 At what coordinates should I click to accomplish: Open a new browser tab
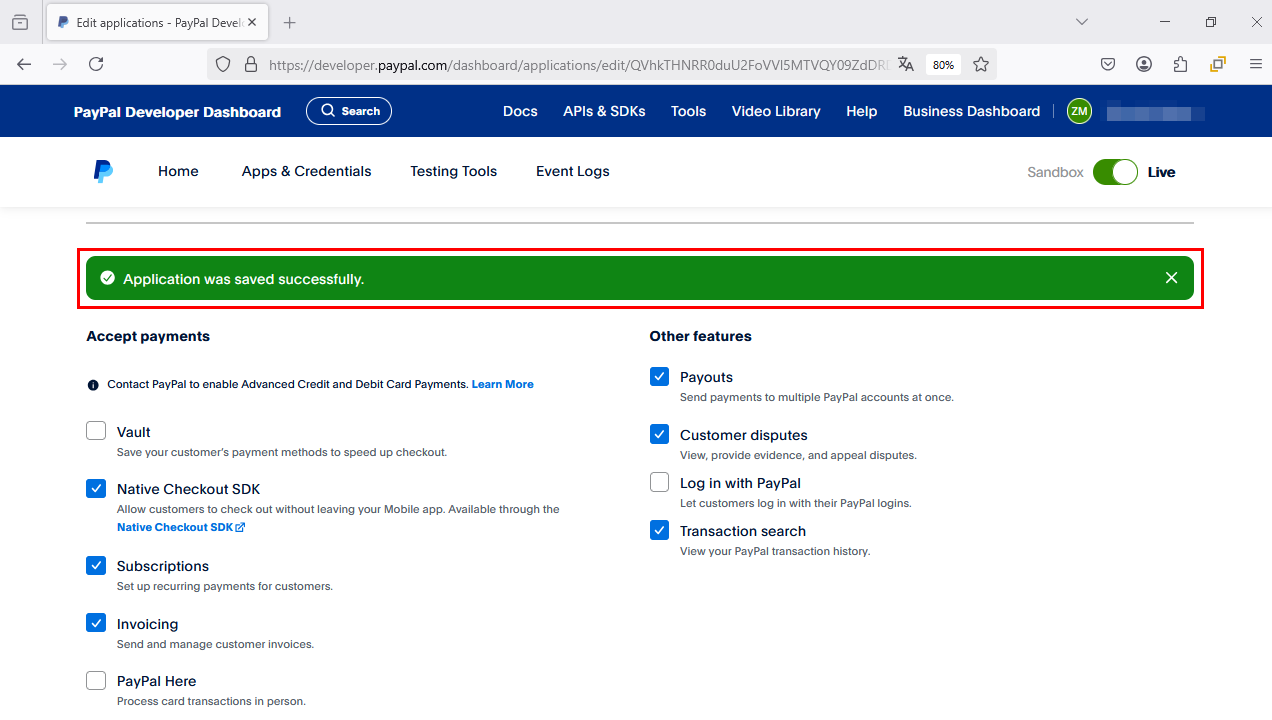click(290, 22)
